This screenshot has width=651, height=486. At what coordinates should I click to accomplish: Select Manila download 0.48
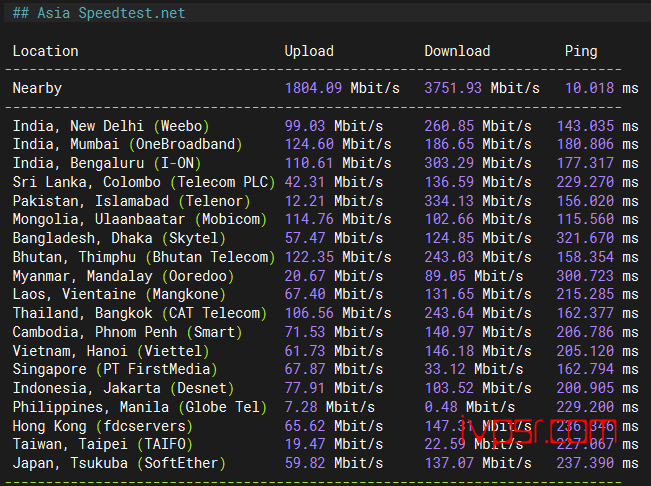coord(441,408)
